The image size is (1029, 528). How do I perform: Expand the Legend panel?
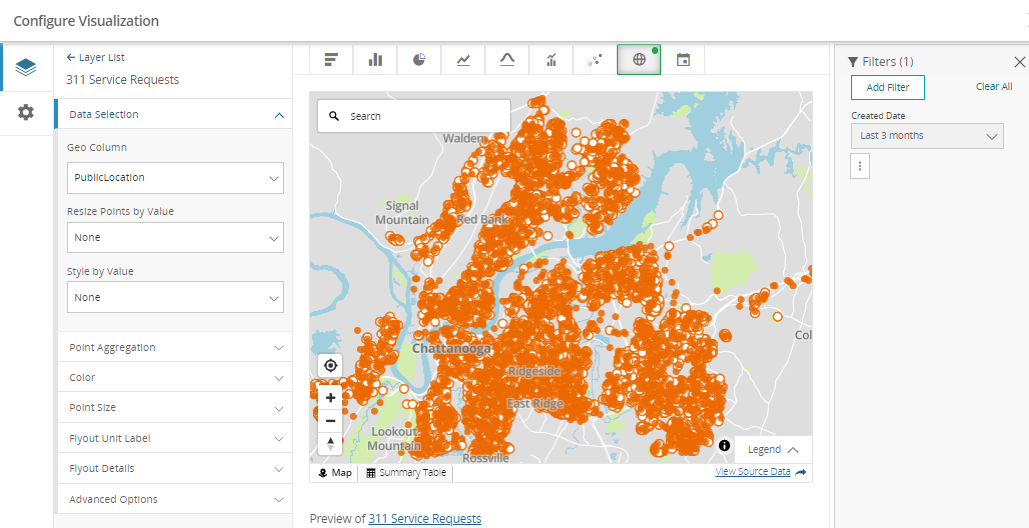(x=773, y=450)
